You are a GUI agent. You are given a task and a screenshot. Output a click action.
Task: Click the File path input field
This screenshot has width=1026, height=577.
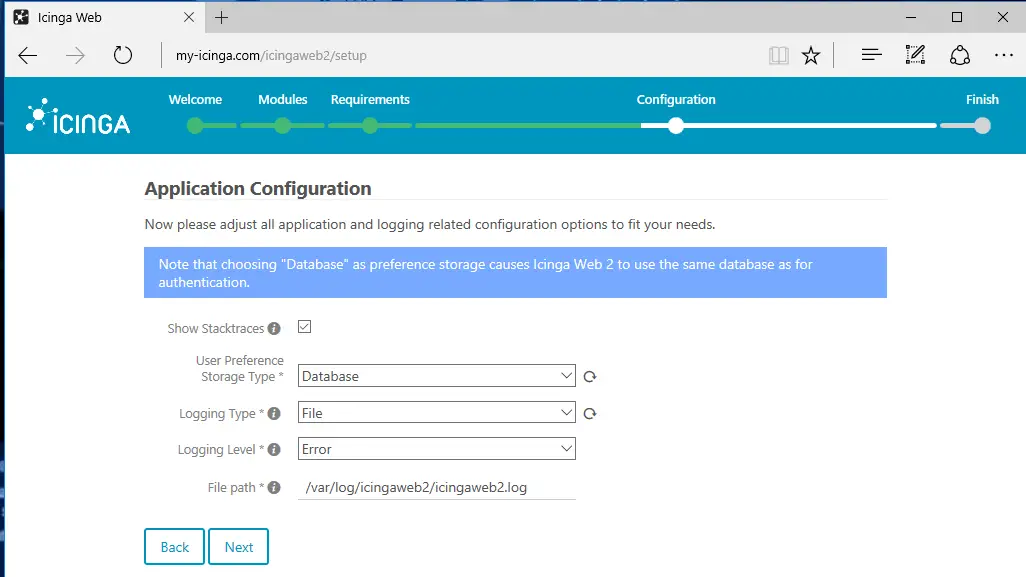coord(436,487)
